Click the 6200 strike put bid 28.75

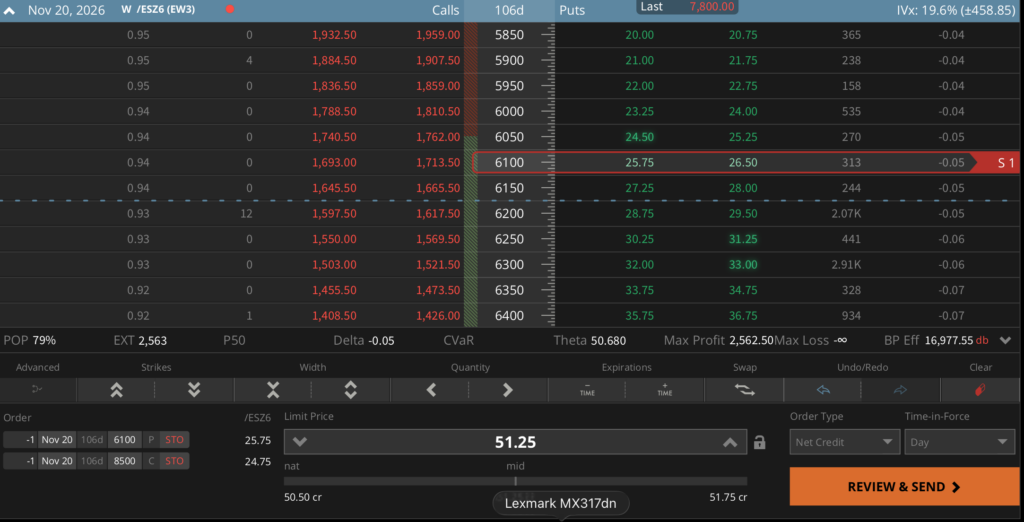[x=639, y=214]
